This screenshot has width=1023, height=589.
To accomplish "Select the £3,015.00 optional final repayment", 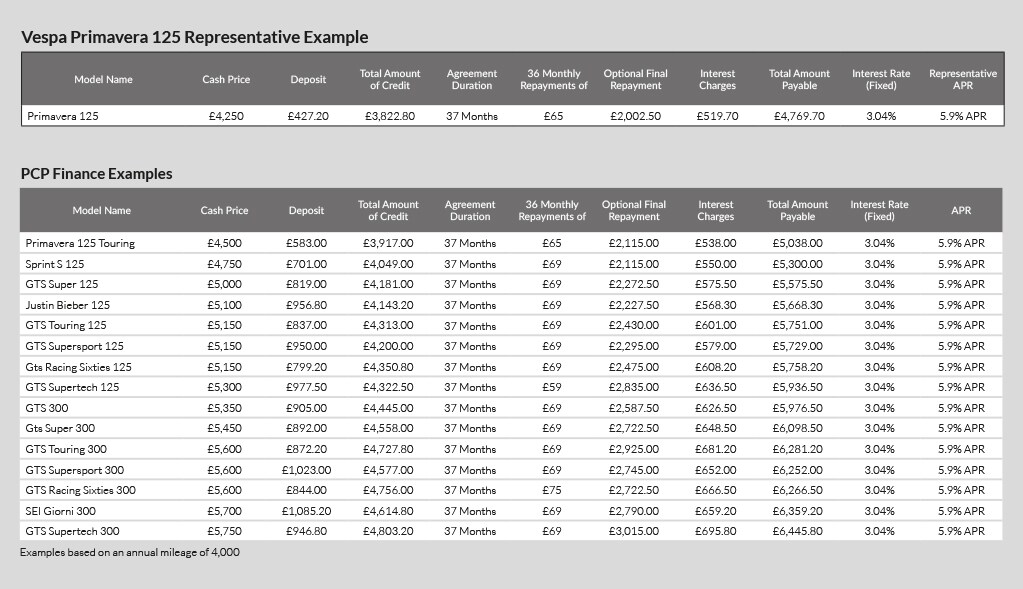I will click(634, 531).
